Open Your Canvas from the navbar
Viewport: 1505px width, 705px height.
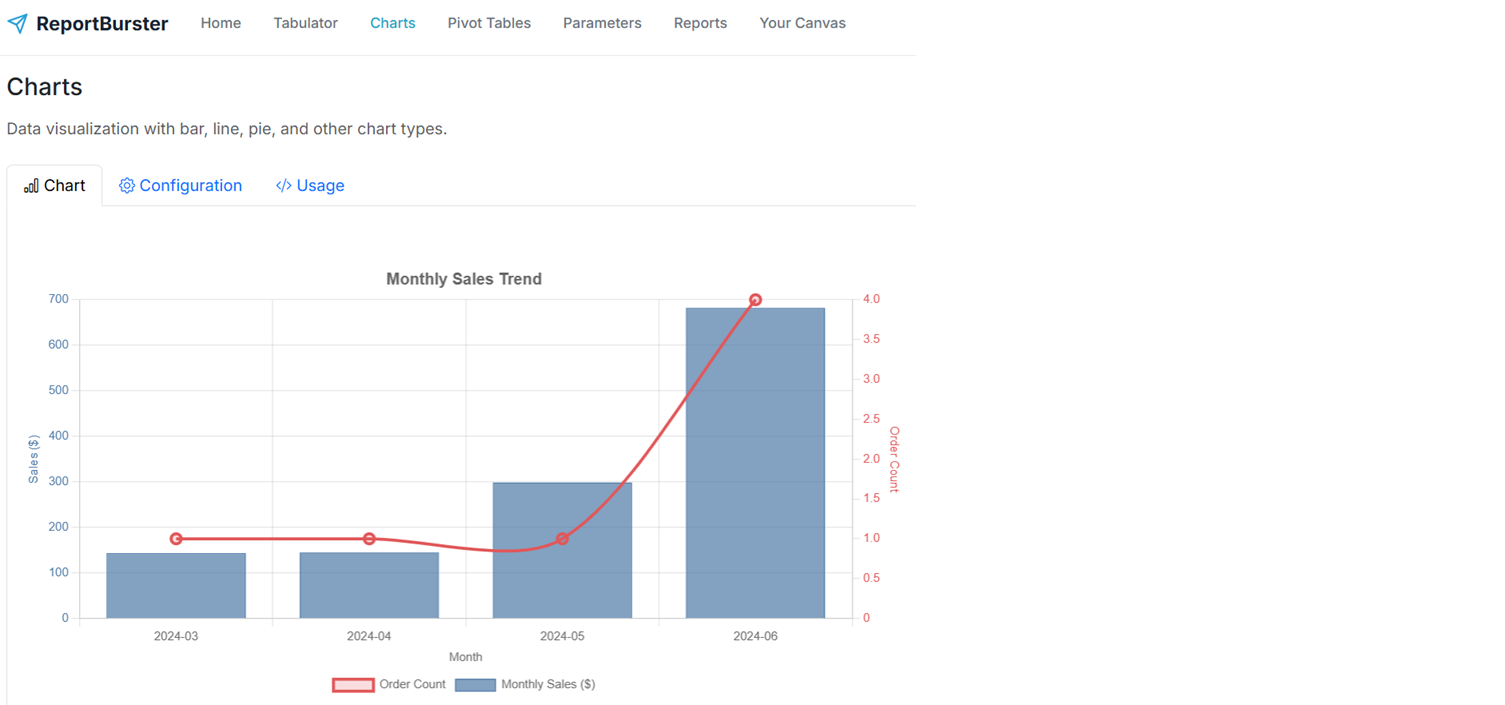pos(802,23)
